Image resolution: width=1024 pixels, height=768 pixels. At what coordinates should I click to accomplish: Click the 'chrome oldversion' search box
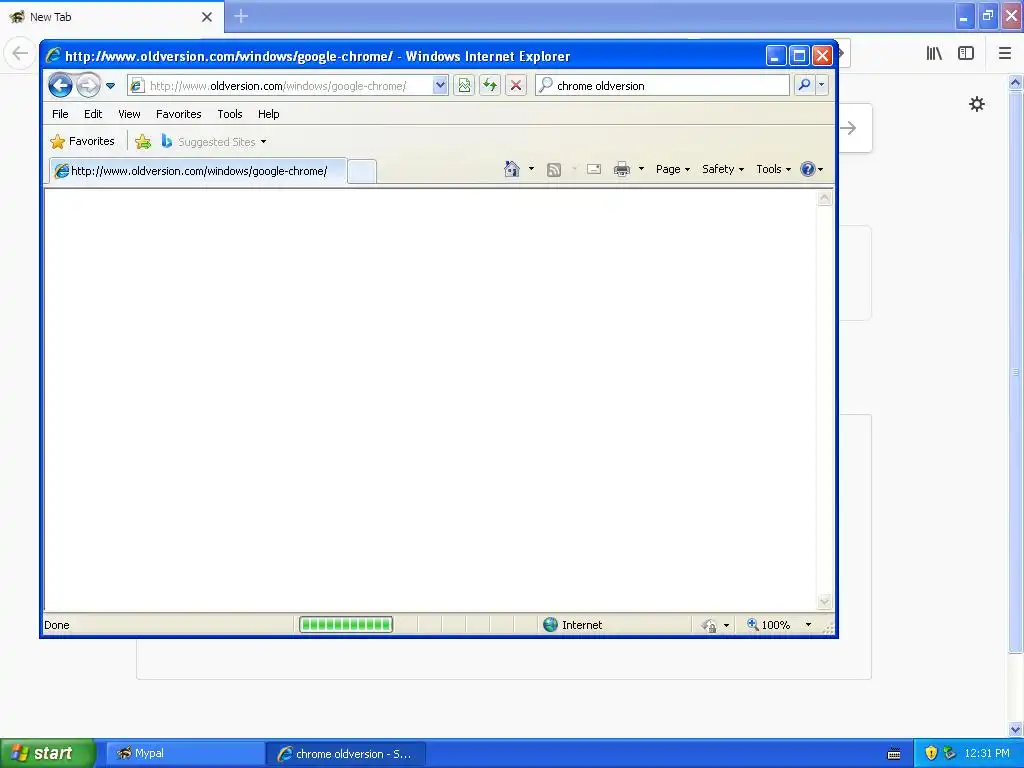[x=663, y=86]
